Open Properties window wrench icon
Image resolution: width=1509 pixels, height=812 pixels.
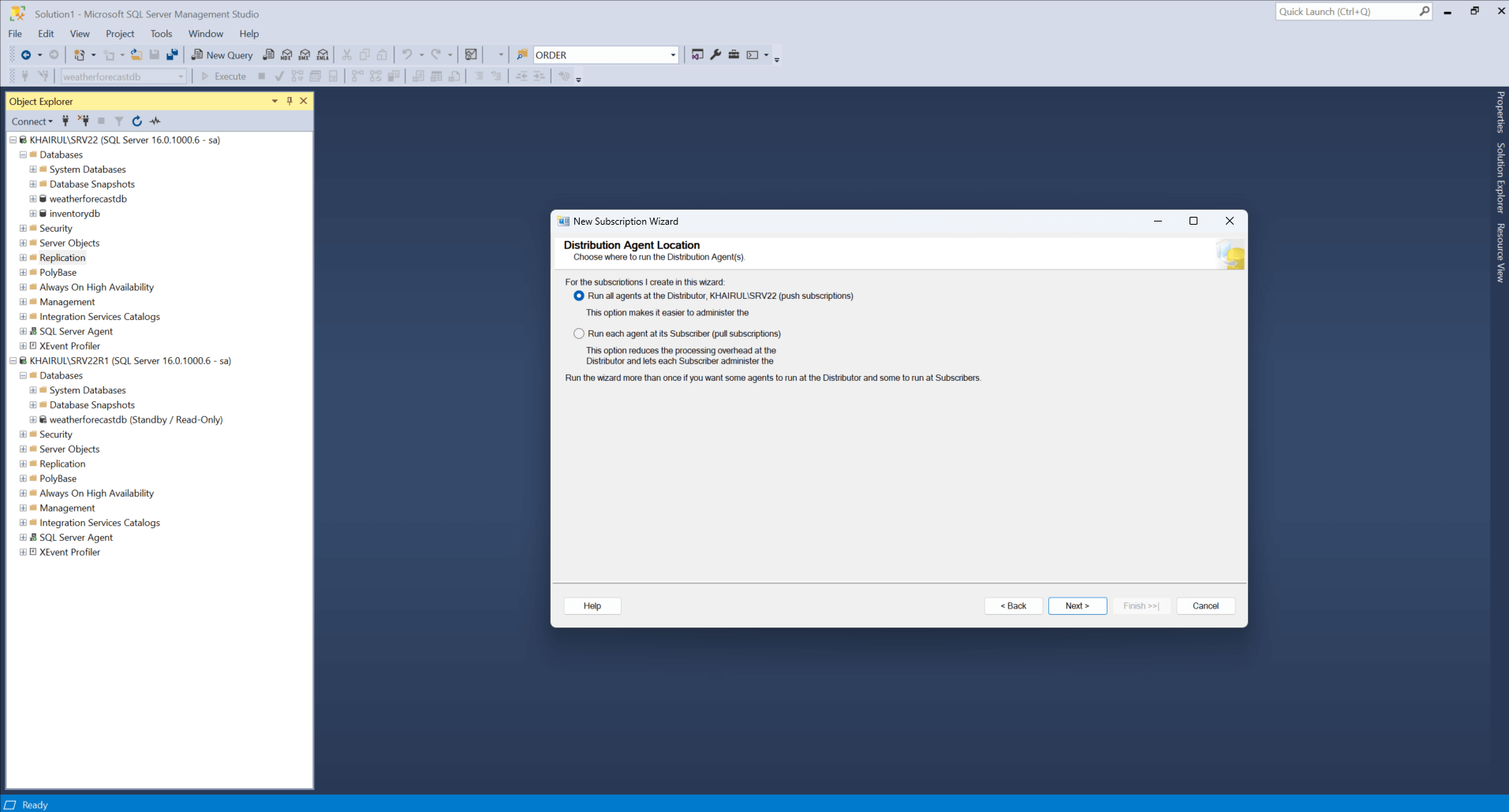pyautogui.click(x=715, y=55)
